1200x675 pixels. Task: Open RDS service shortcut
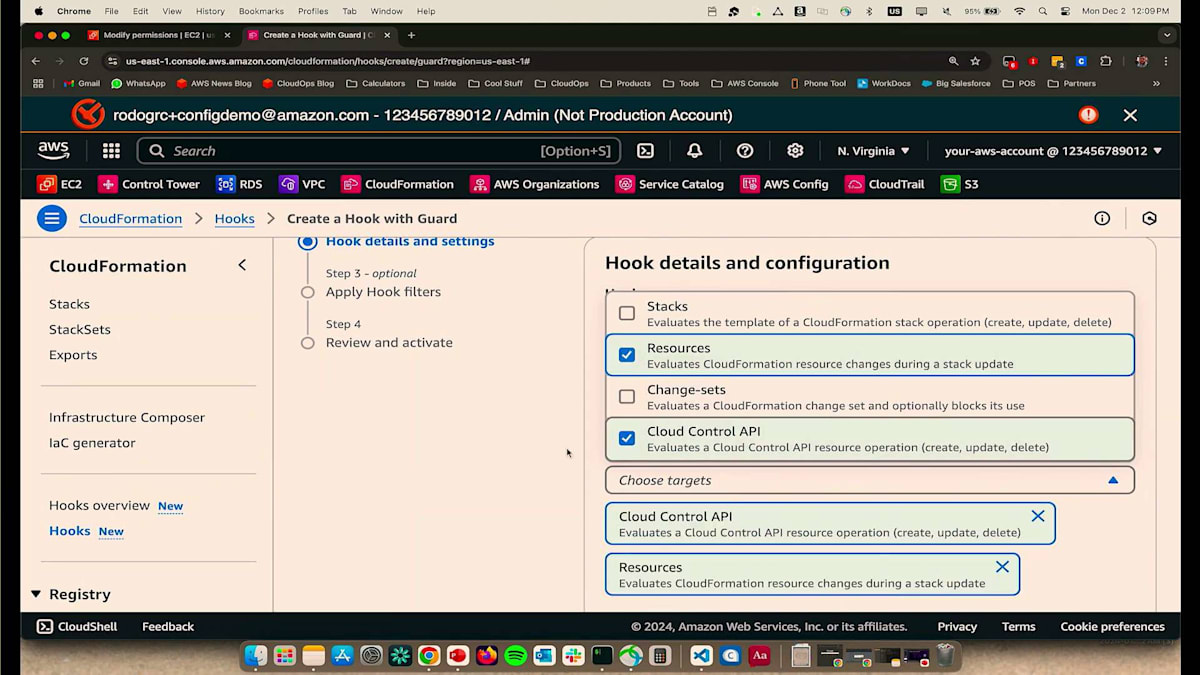(x=240, y=184)
